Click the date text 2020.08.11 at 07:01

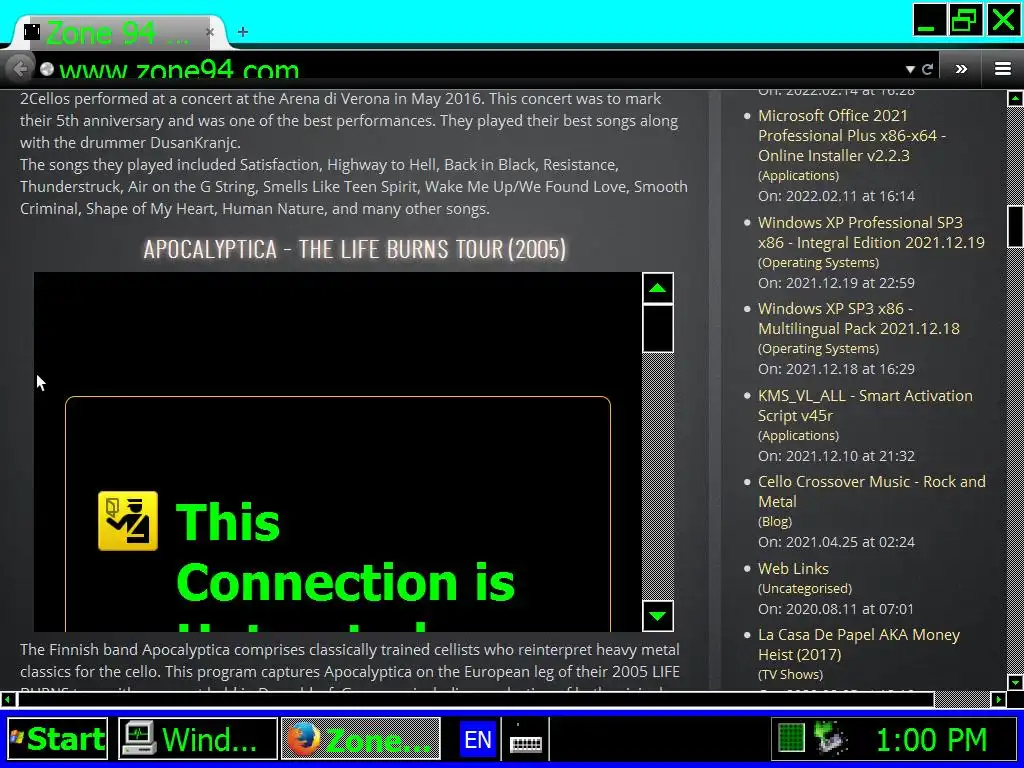tap(850, 609)
